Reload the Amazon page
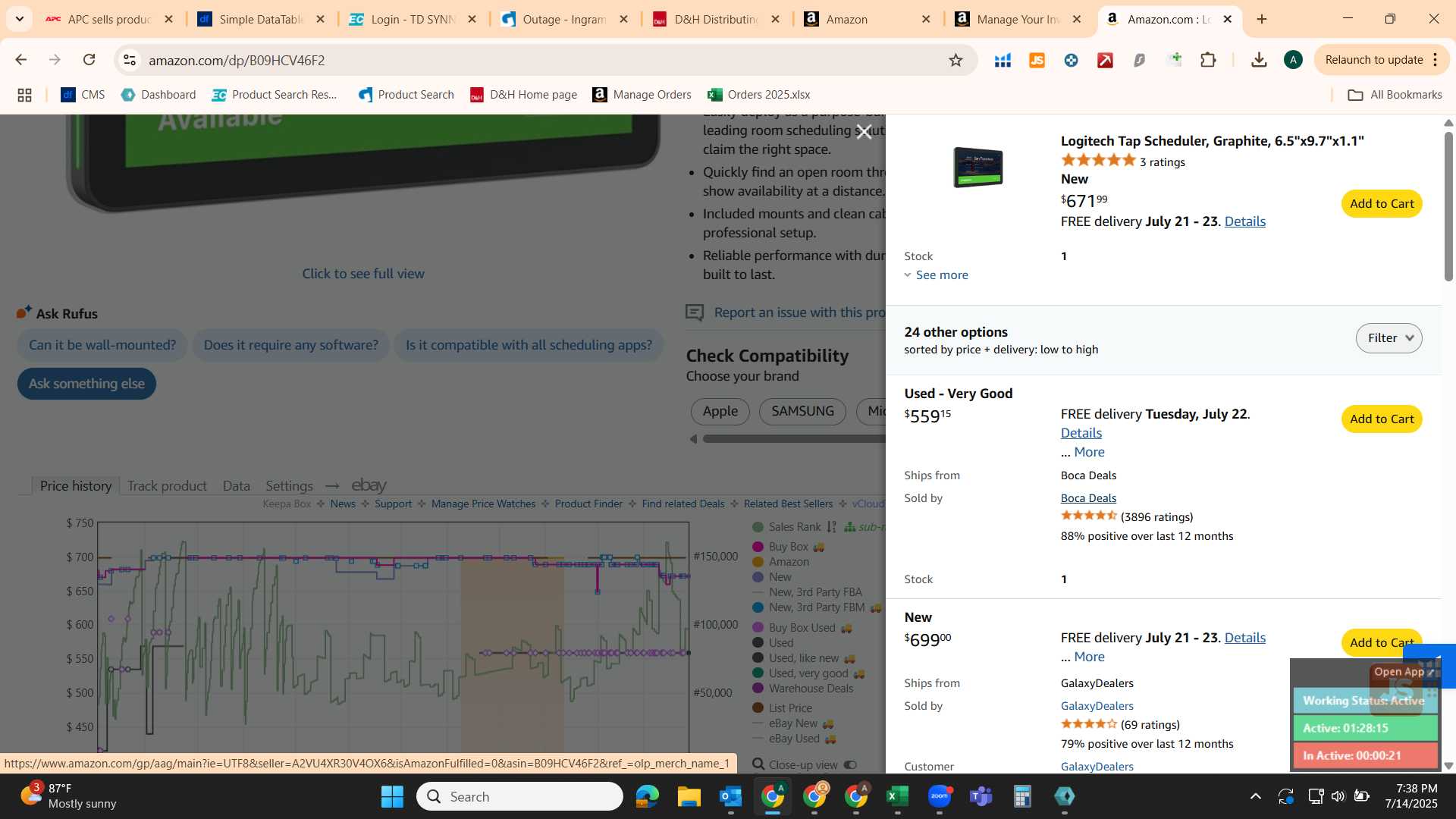1456x819 pixels. 89,60
